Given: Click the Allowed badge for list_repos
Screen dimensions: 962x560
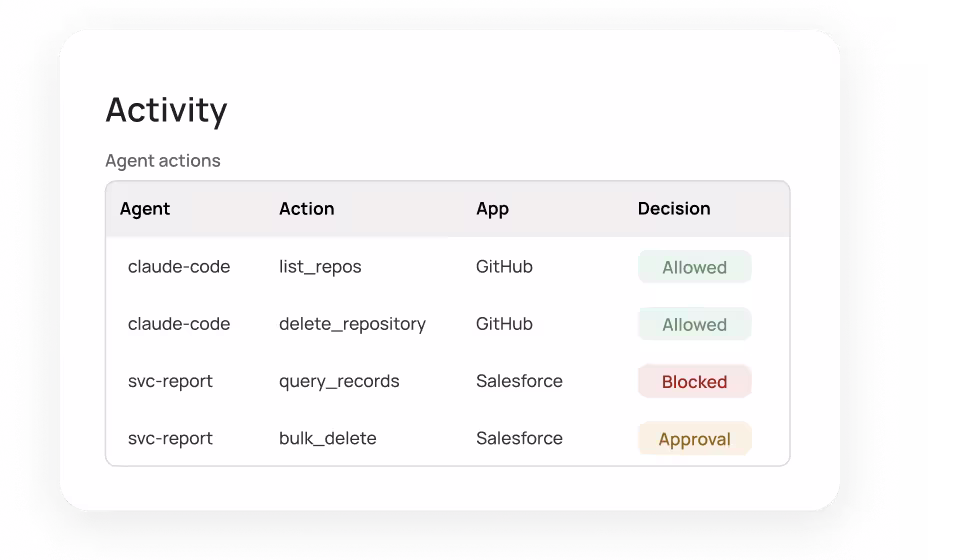Looking at the screenshot, I should [695, 267].
